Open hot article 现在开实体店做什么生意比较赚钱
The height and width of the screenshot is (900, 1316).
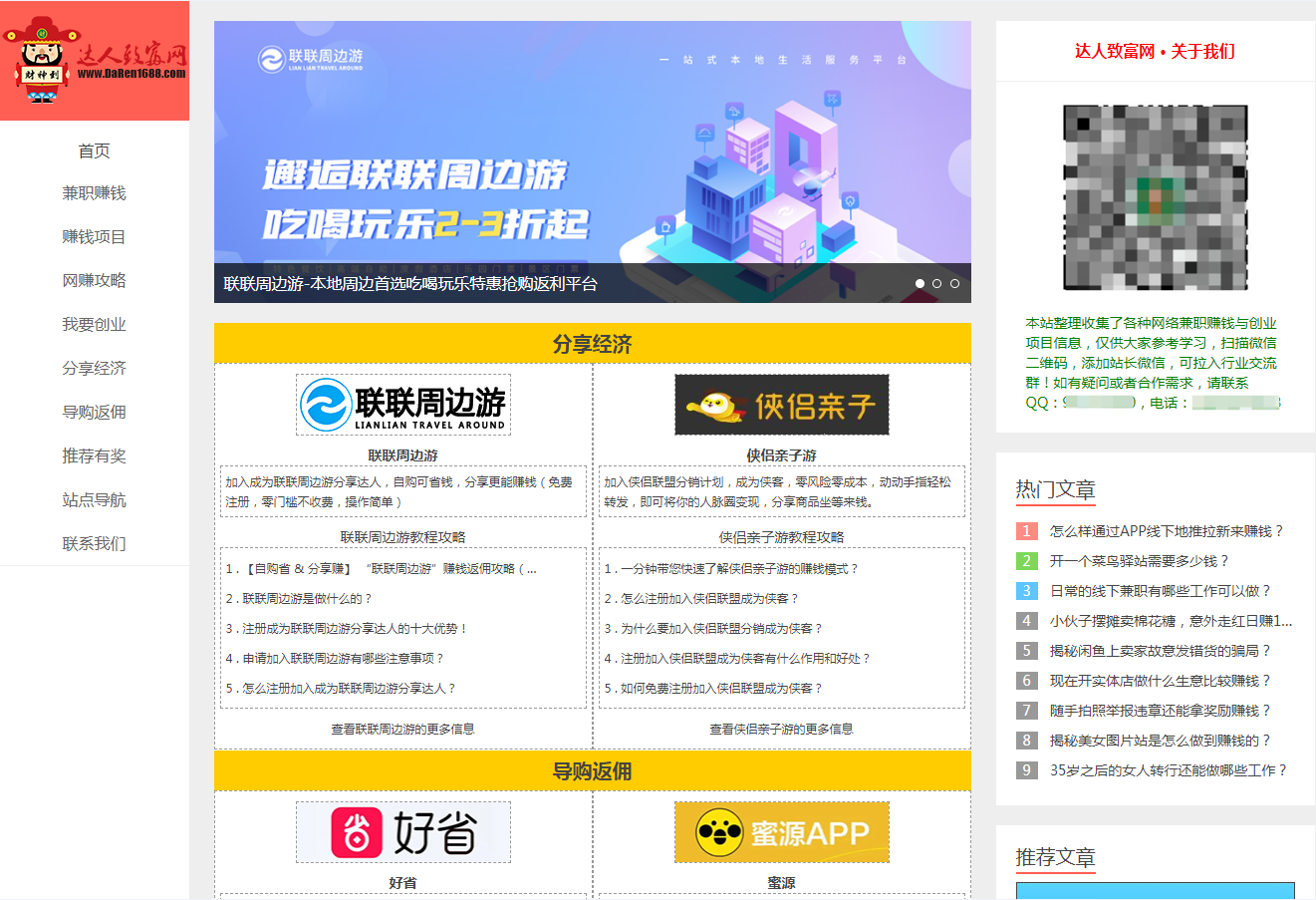tap(1161, 681)
